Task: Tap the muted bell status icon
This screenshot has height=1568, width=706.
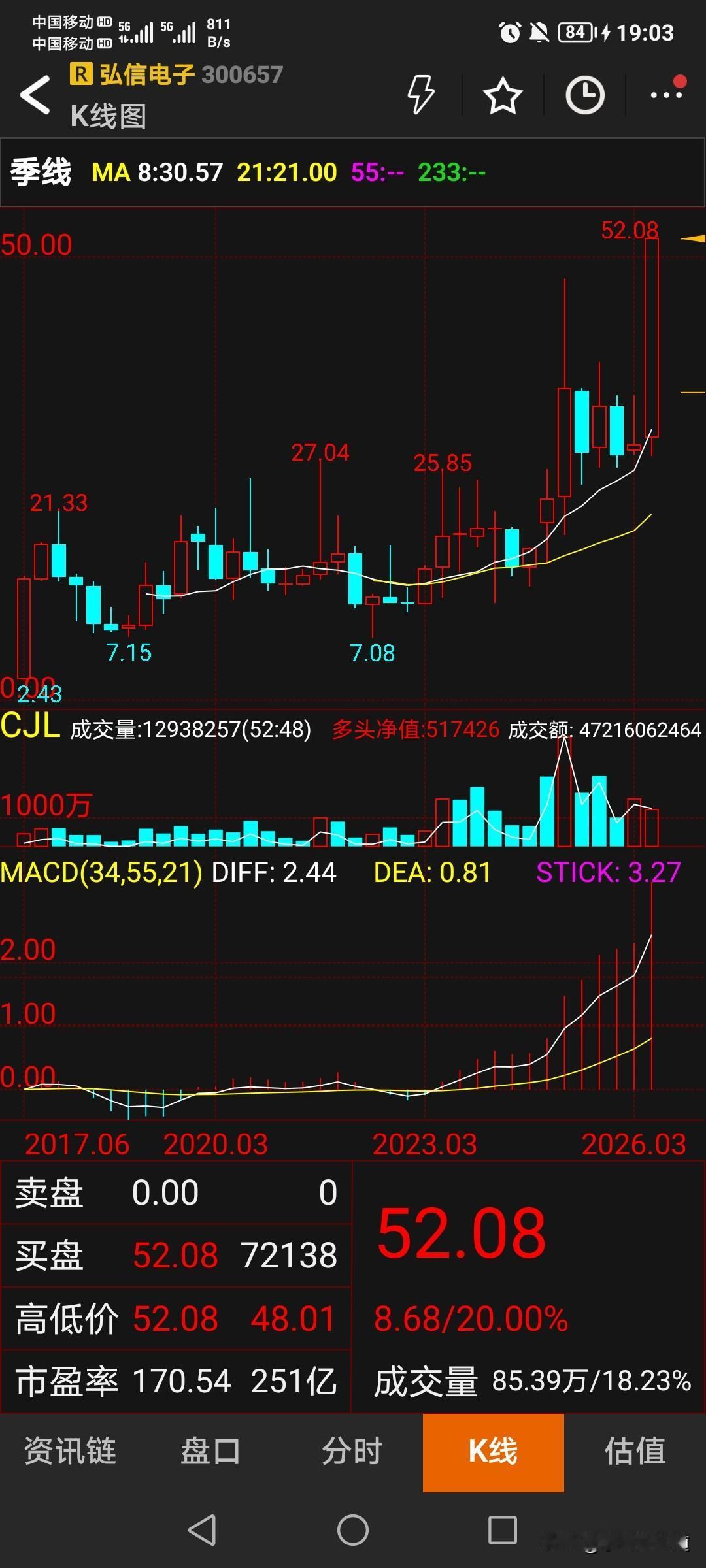Action: (x=539, y=32)
